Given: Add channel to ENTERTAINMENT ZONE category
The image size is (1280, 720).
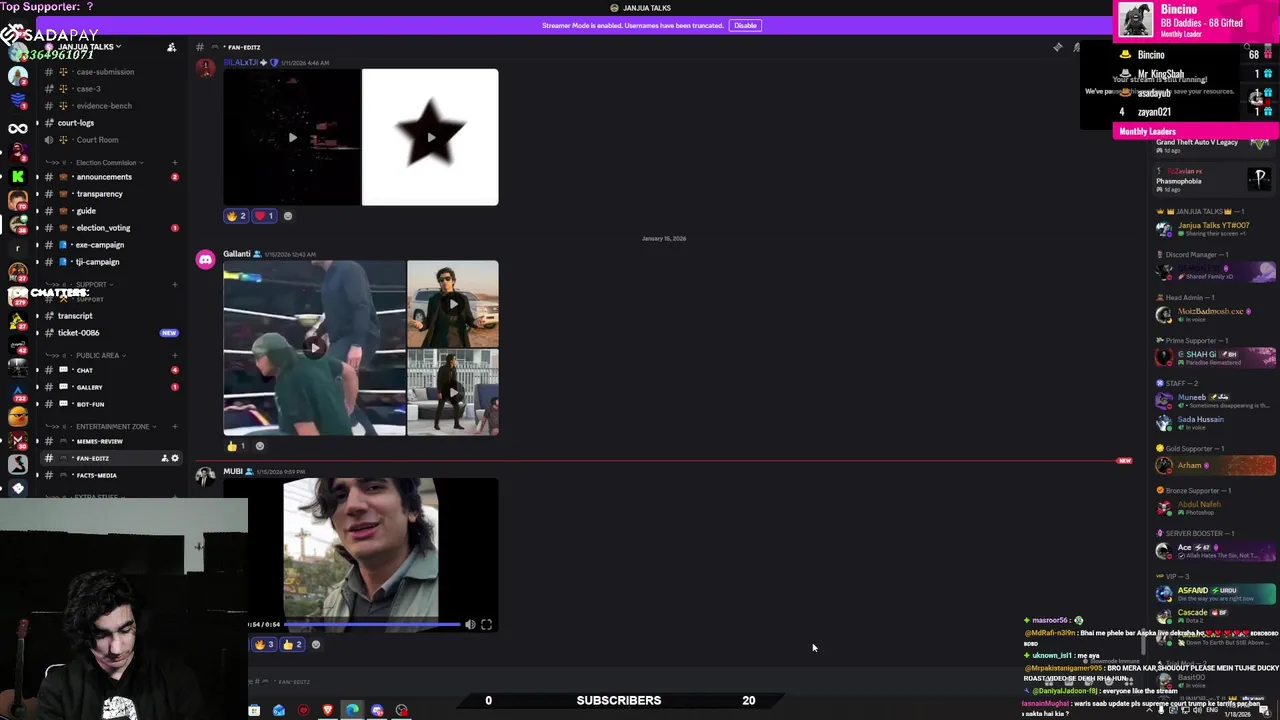Looking at the screenshot, I should click(174, 426).
